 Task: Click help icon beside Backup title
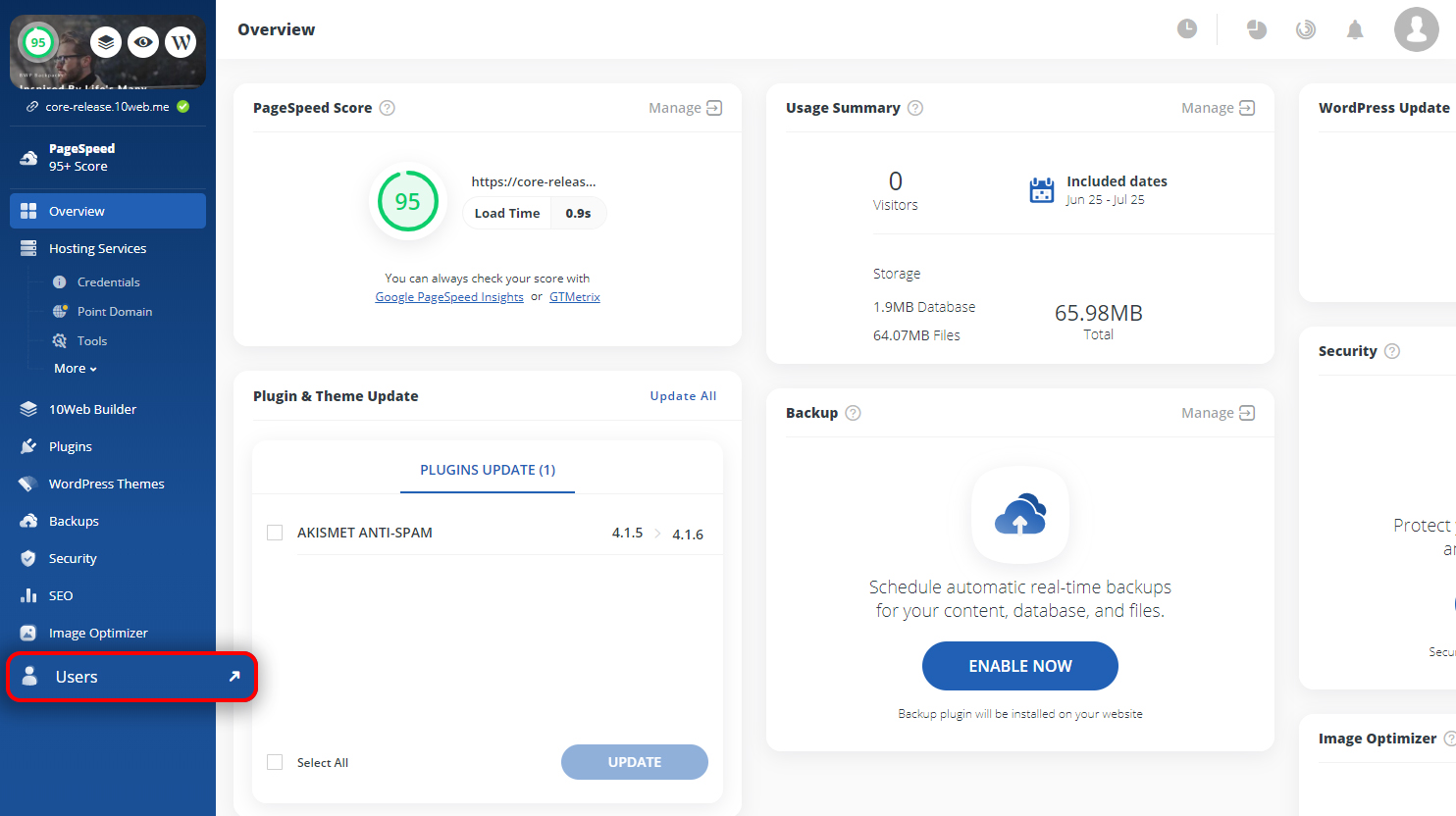click(x=854, y=413)
